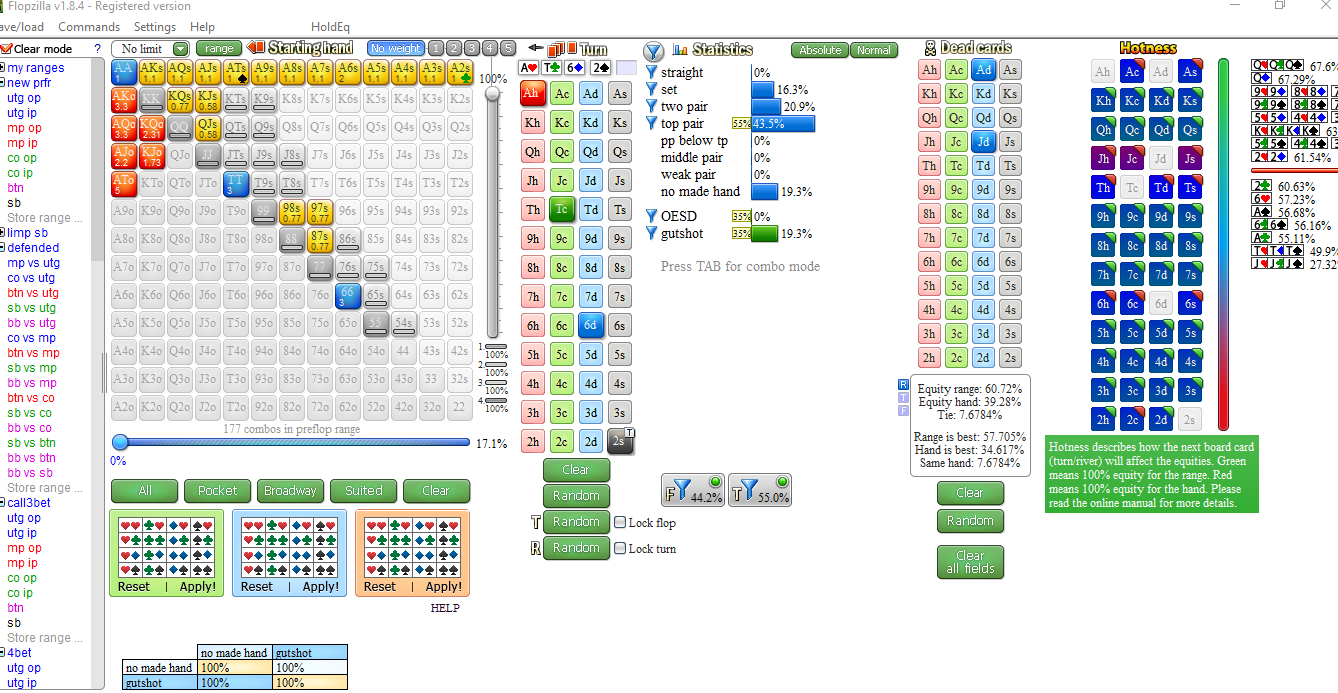The height and width of the screenshot is (693, 1338).
Task: Click the gutshot filter funnel icon
Action: (x=652, y=233)
